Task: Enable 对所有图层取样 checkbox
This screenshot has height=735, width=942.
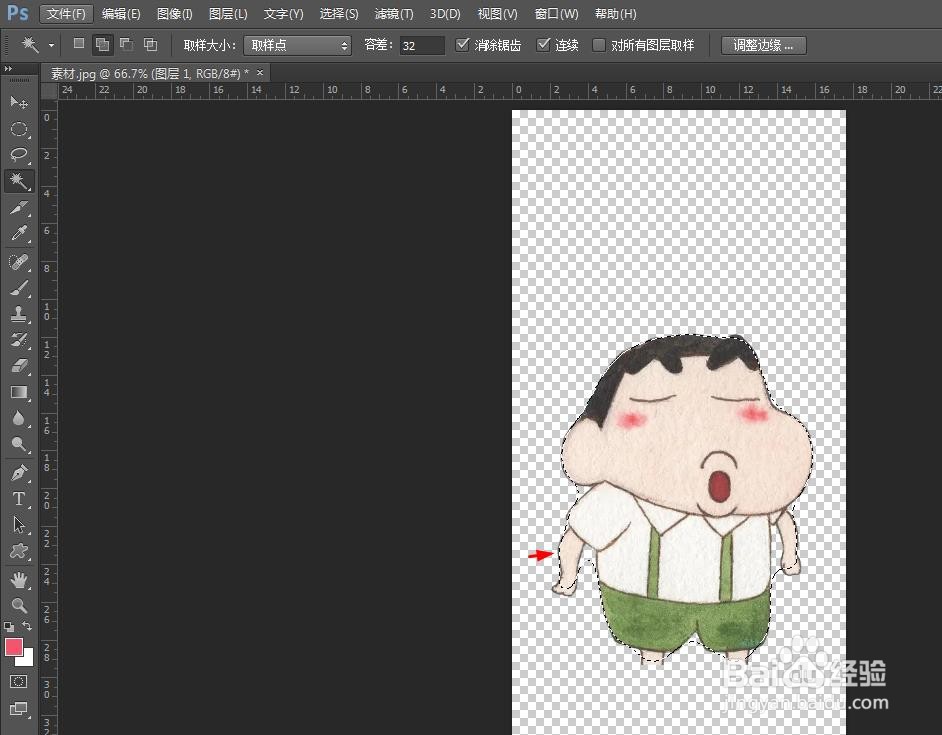Action: coord(598,45)
